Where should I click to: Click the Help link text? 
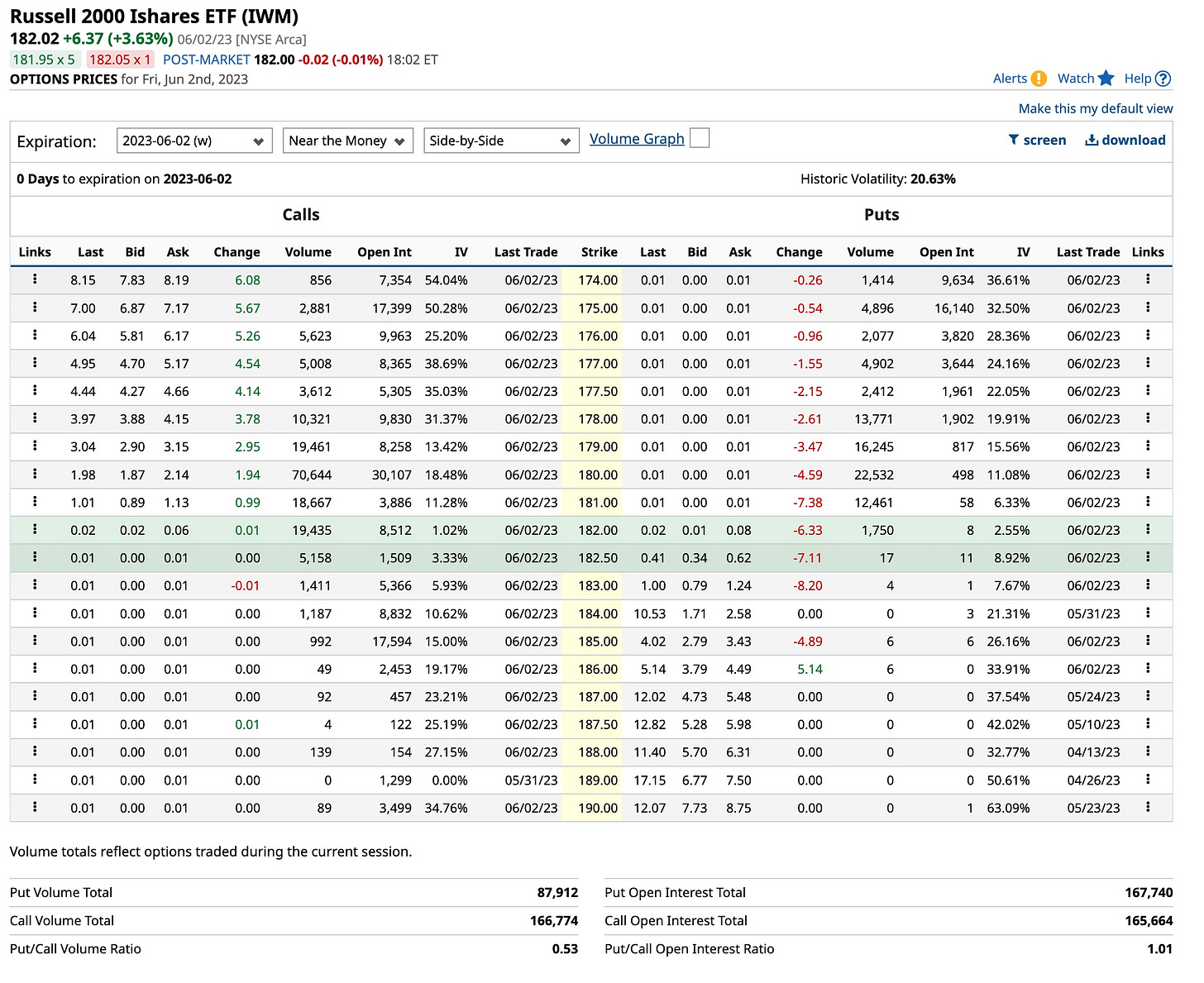click(x=1138, y=79)
